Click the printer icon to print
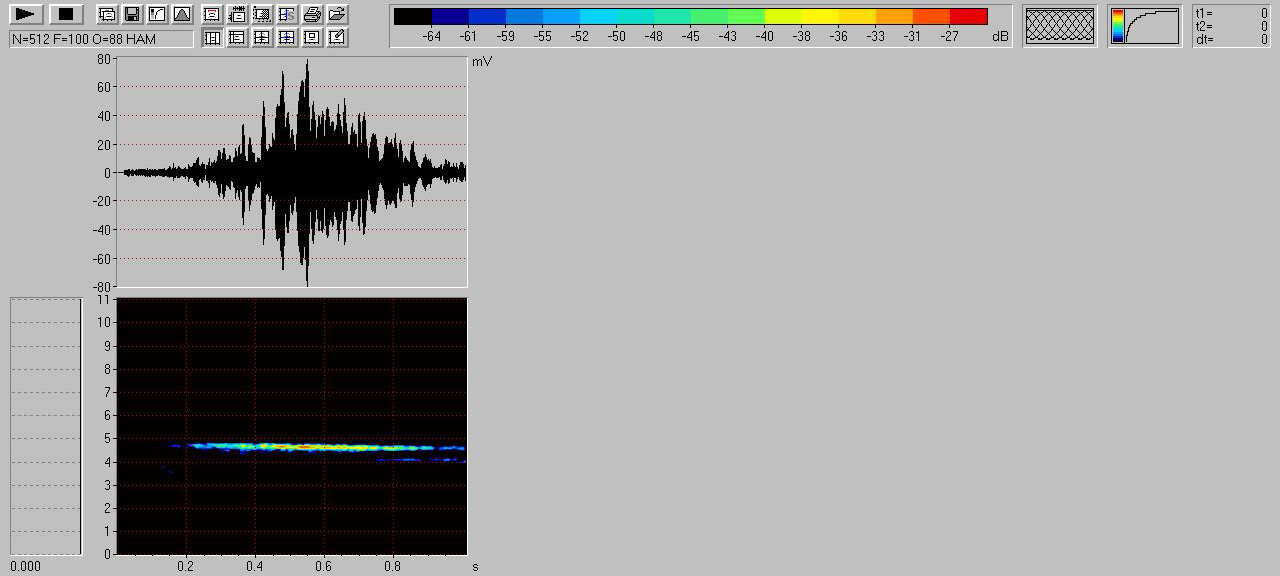 (312, 14)
